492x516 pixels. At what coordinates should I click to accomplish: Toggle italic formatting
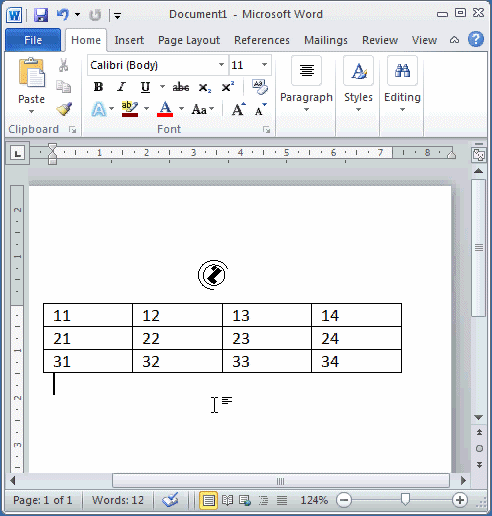coord(121,87)
